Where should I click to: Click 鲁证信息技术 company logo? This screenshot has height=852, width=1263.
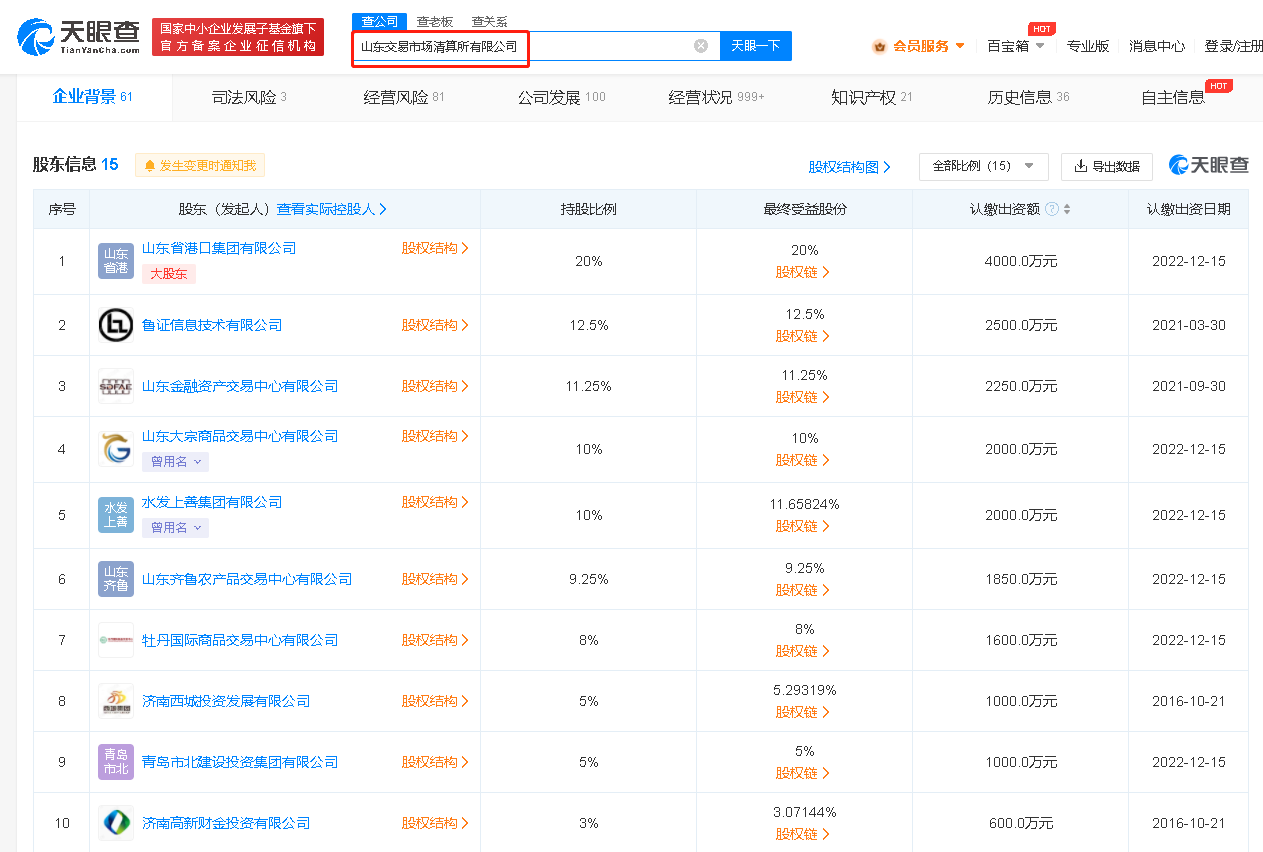(x=116, y=325)
